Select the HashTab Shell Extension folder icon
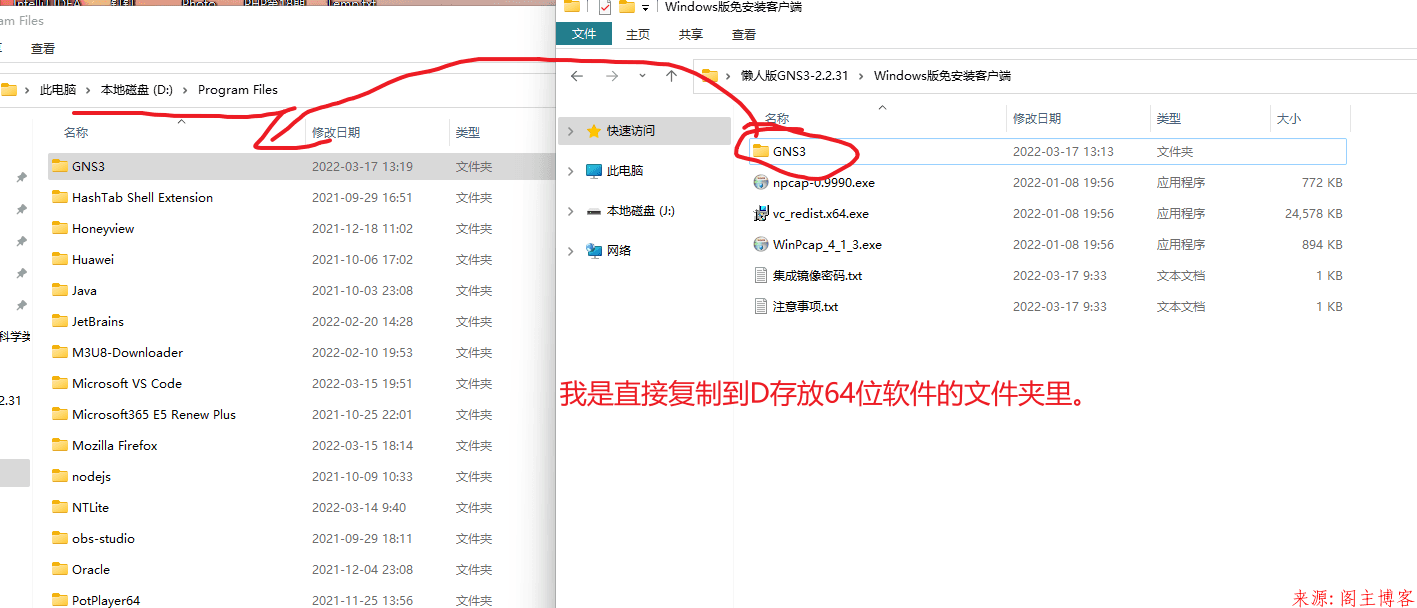The height and width of the screenshot is (608, 1417). pos(59,197)
